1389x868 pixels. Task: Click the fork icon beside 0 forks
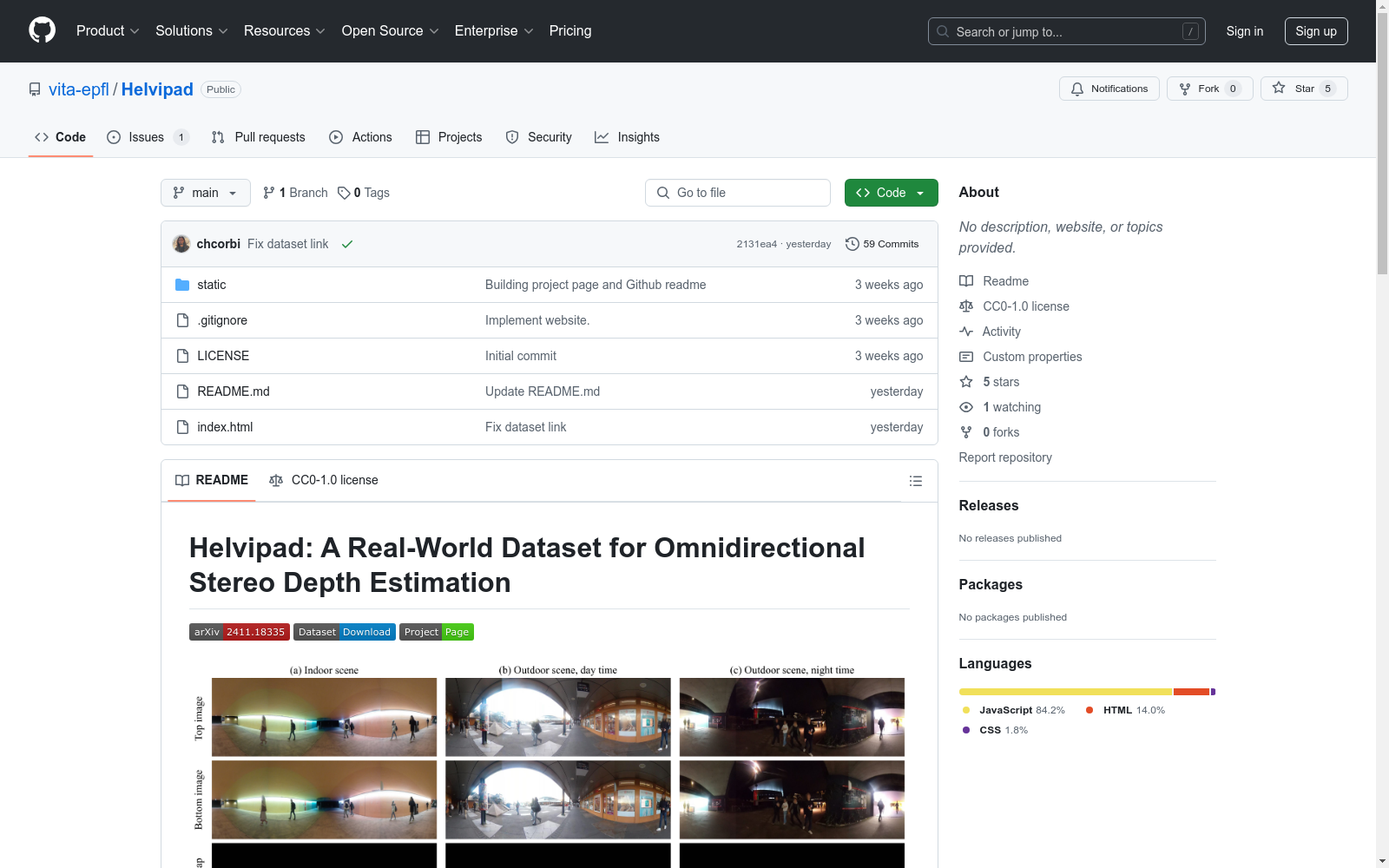tap(966, 432)
